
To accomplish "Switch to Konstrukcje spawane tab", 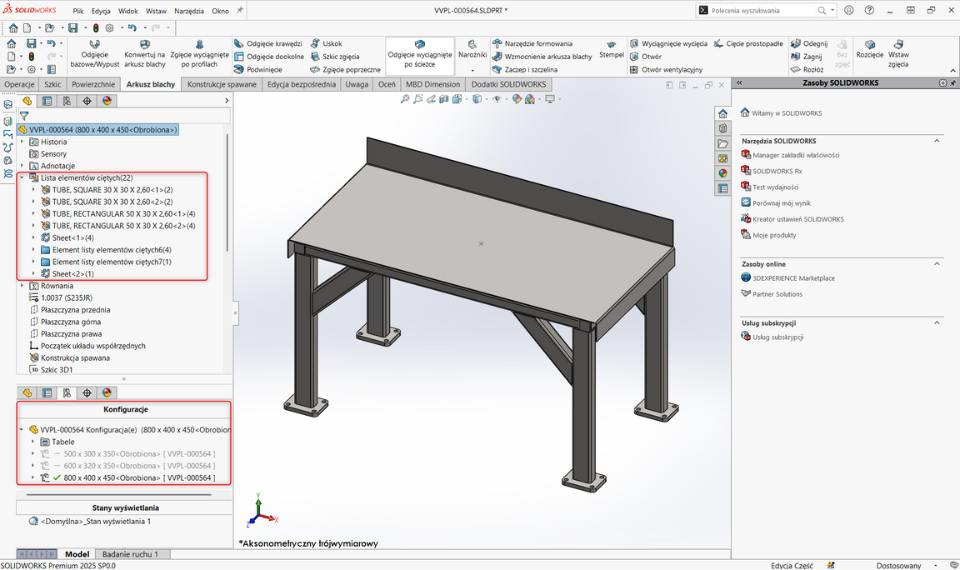I will [222, 84].
